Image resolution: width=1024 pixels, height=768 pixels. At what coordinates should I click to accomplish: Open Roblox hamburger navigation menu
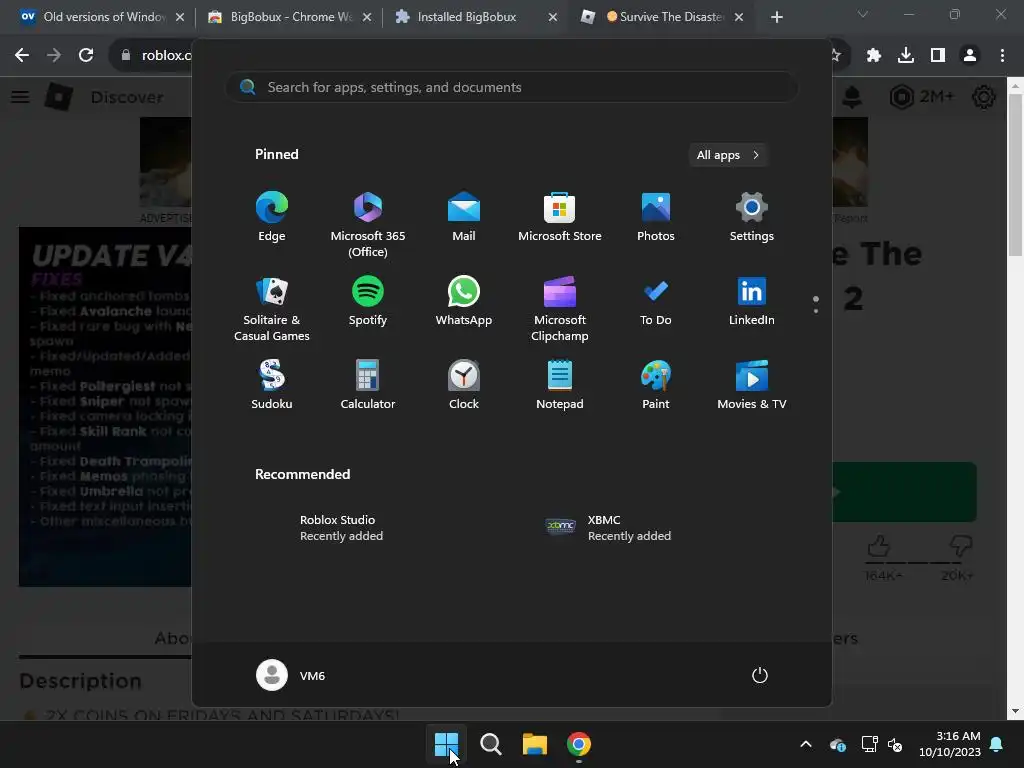(x=20, y=97)
